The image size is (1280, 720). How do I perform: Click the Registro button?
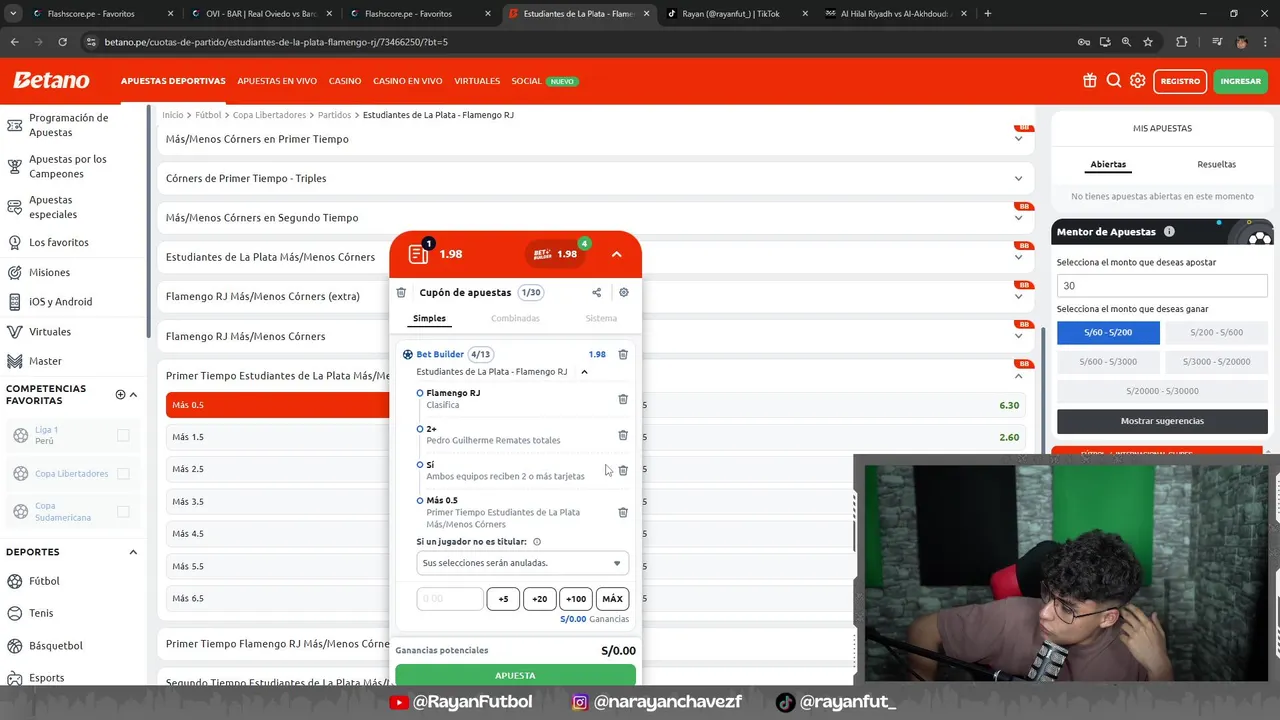[1180, 81]
